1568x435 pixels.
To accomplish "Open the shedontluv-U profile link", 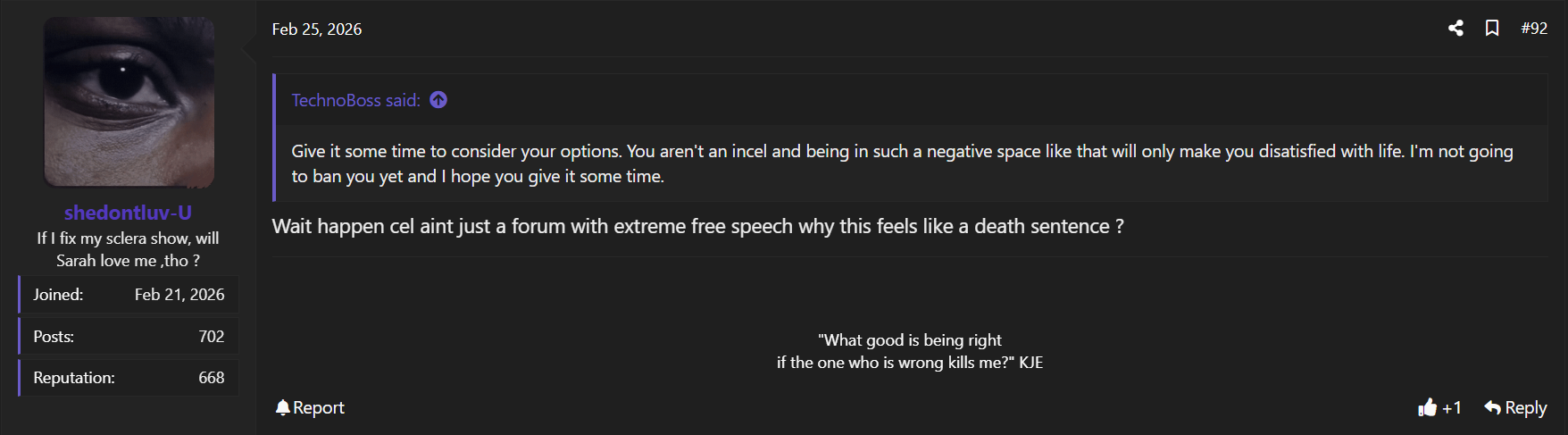I will click(x=128, y=213).
